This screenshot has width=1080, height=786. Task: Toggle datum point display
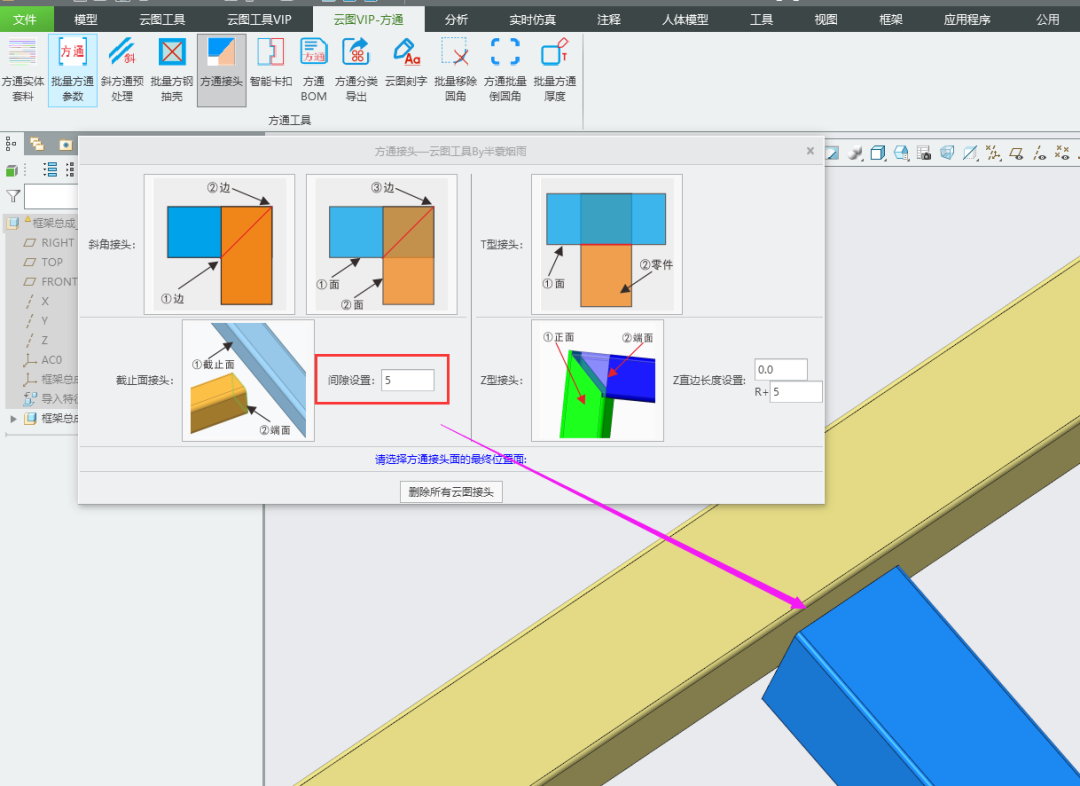point(1062,153)
